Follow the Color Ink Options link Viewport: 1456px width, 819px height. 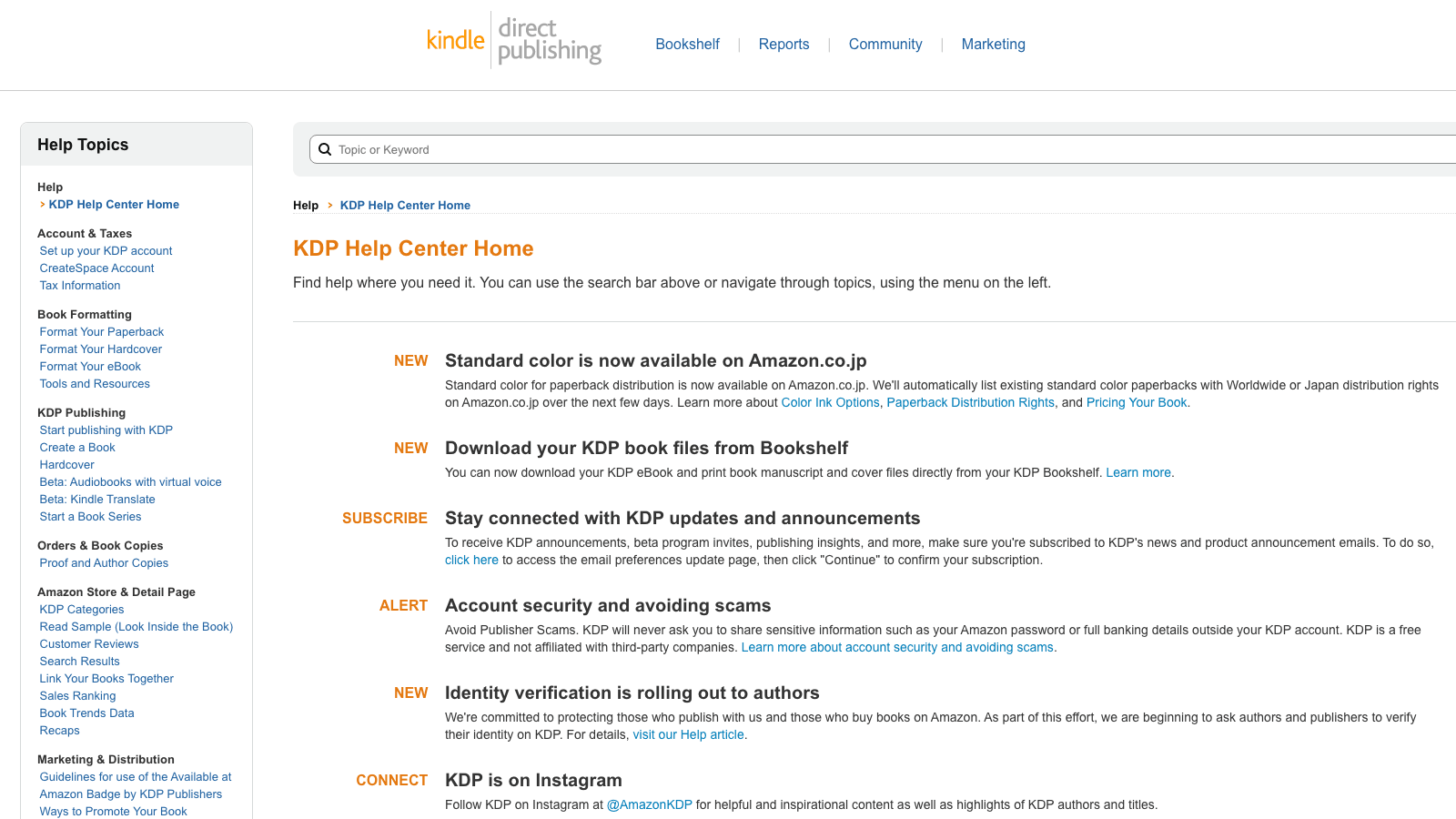coord(830,402)
